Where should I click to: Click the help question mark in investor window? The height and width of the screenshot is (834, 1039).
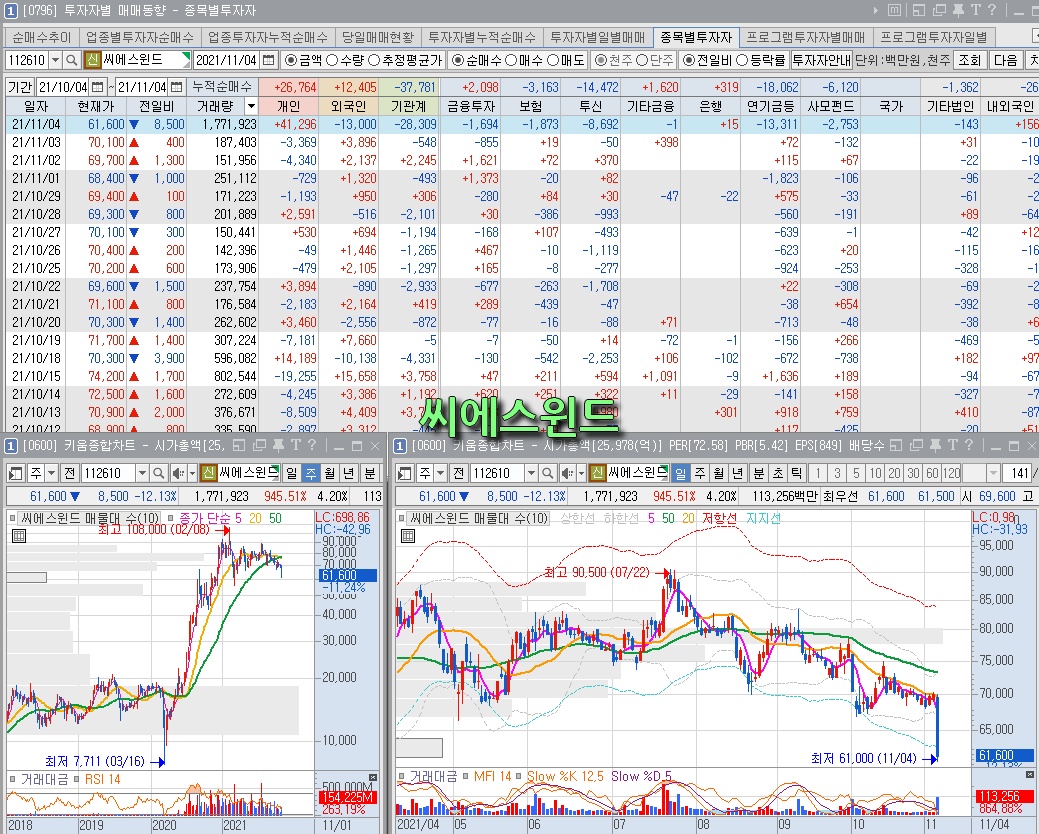(992, 9)
